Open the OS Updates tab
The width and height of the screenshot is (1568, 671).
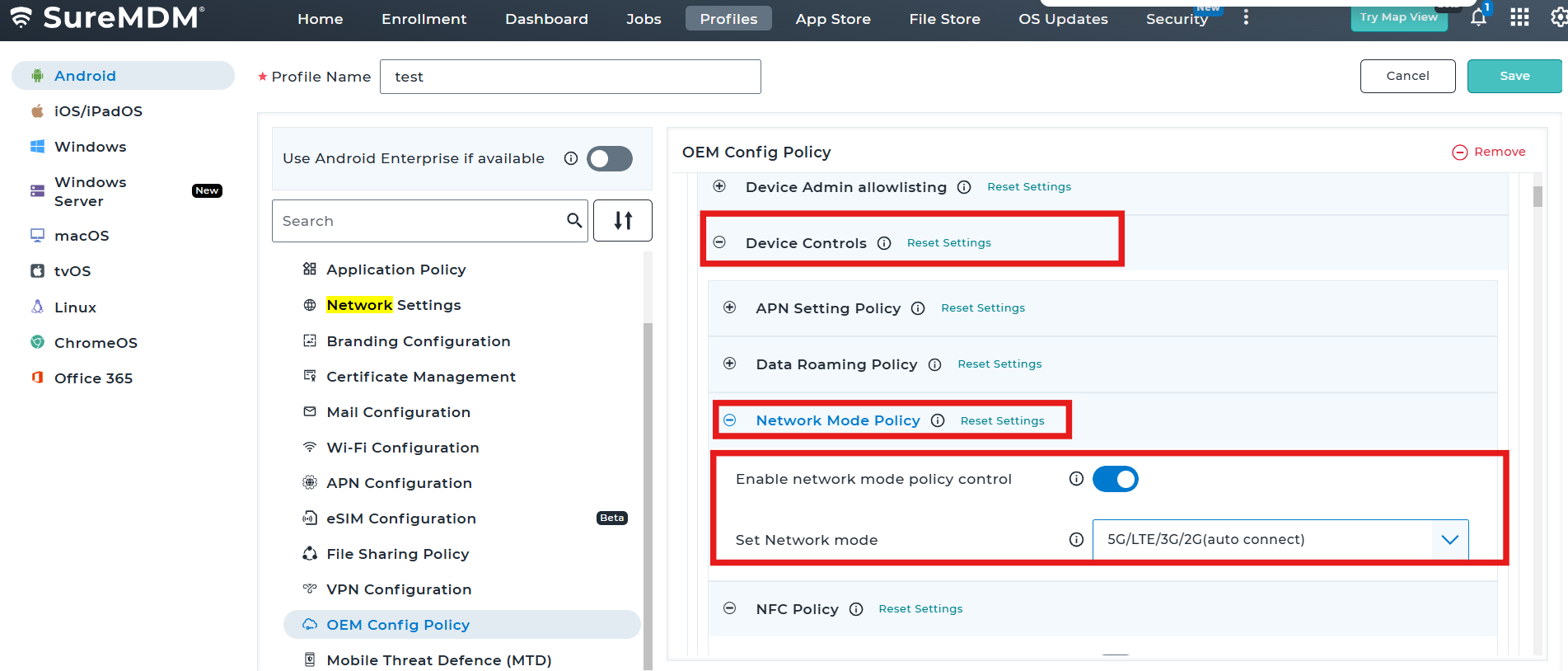1063,19
